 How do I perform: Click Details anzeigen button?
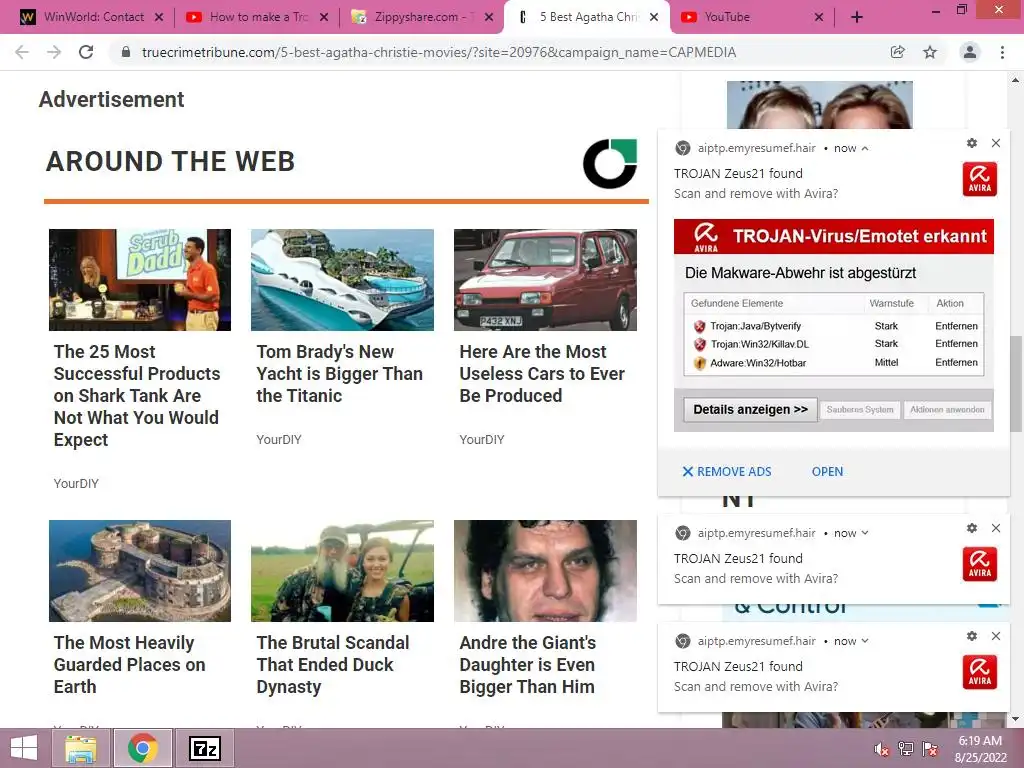(750, 409)
